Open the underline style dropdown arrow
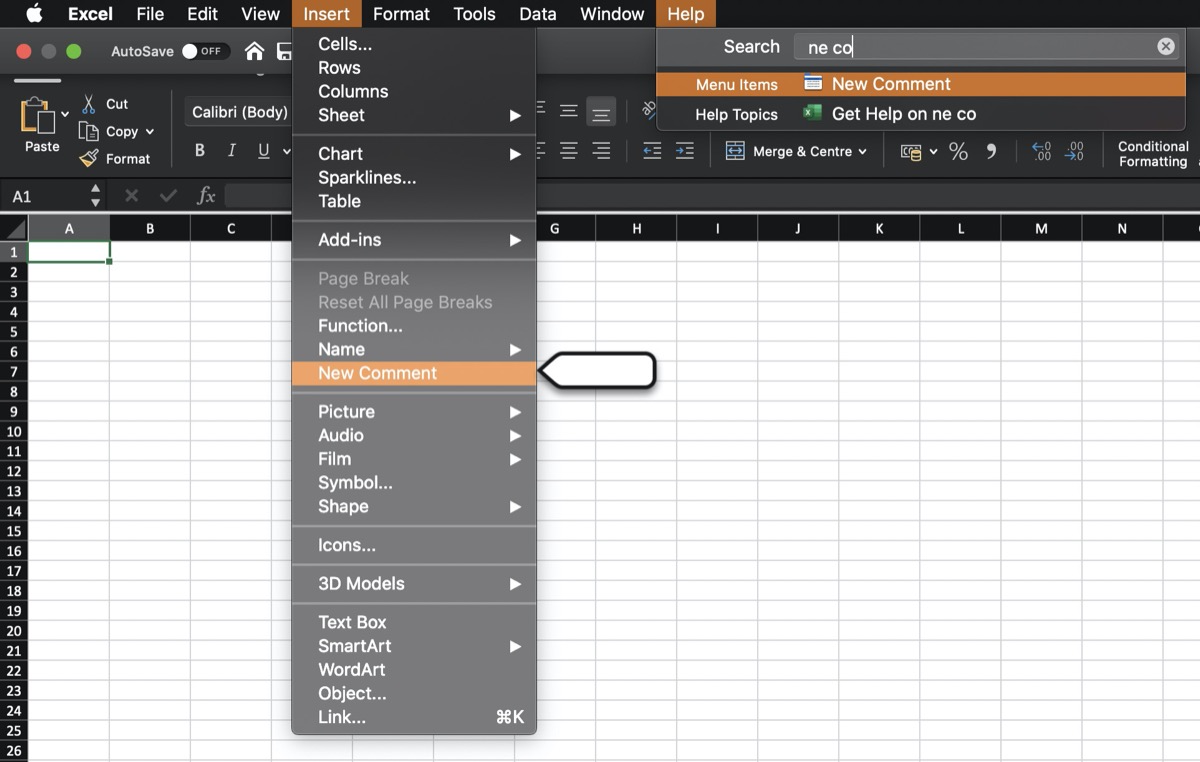1200x762 pixels. (286, 152)
